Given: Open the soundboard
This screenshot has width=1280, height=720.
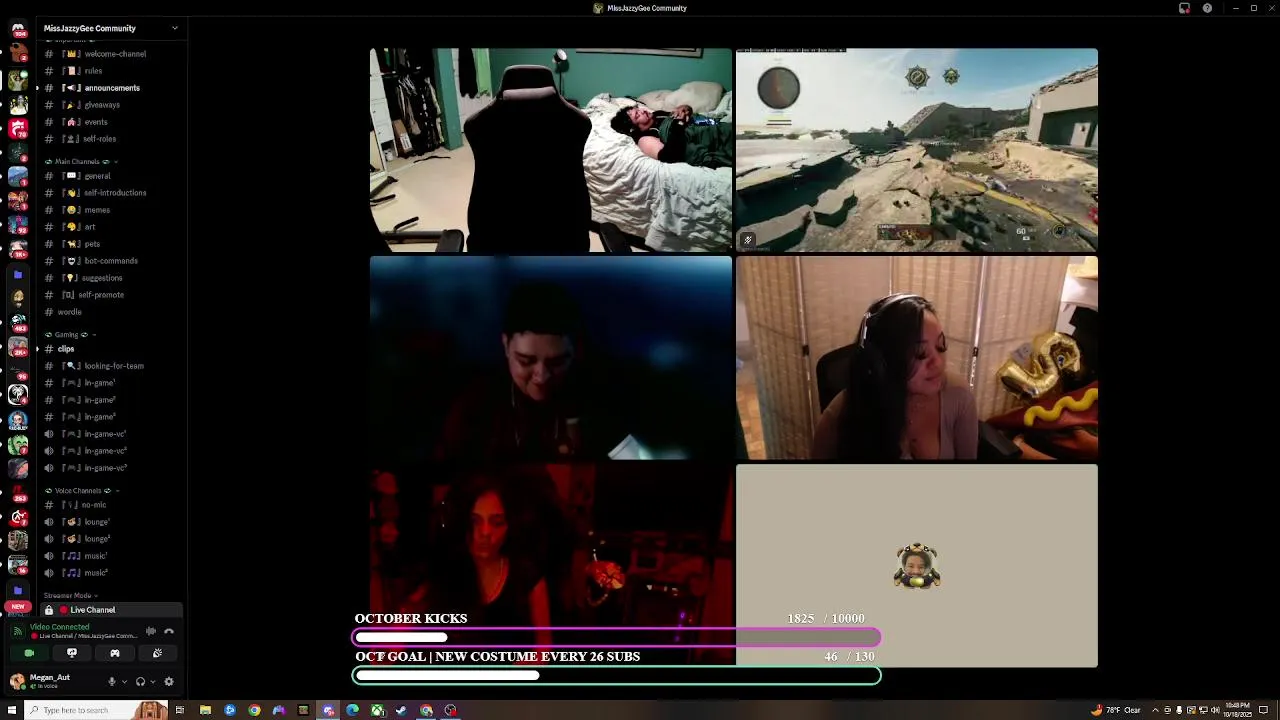Looking at the screenshot, I should [x=157, y=653].
